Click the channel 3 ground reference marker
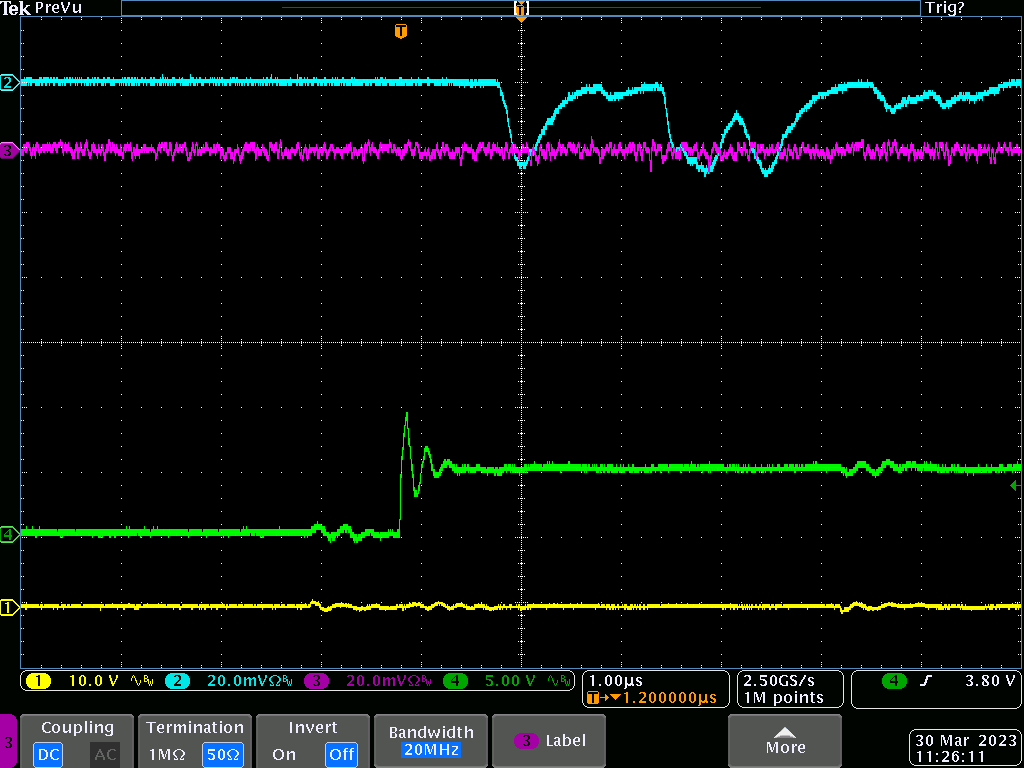The width and height of the screenshot is (1024, 768). 9,150
